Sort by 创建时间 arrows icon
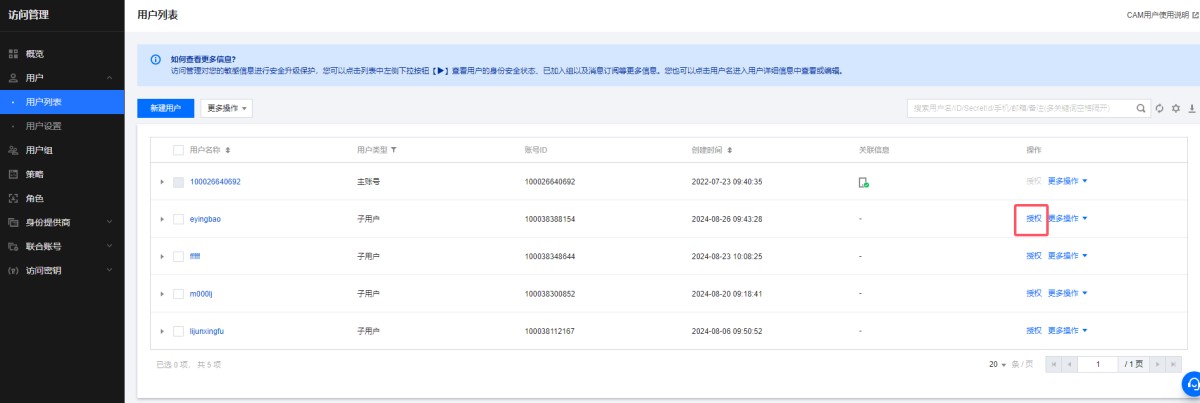This screenshot has width=1200, height=403. tap(730, 150)
